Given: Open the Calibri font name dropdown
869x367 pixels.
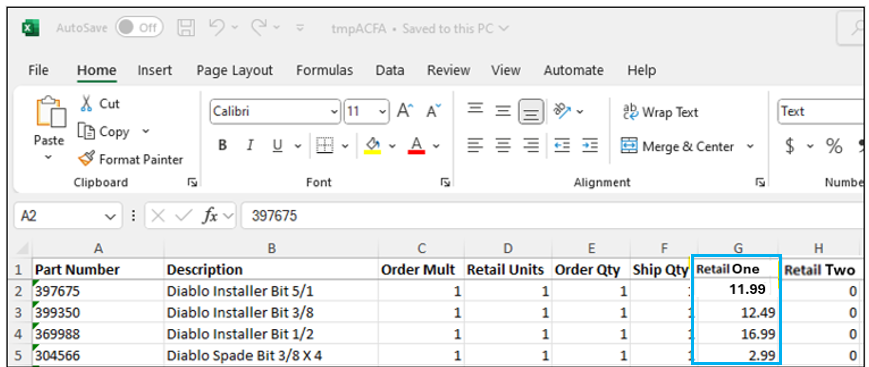Looking at the screenshot, I should [334, 111].
